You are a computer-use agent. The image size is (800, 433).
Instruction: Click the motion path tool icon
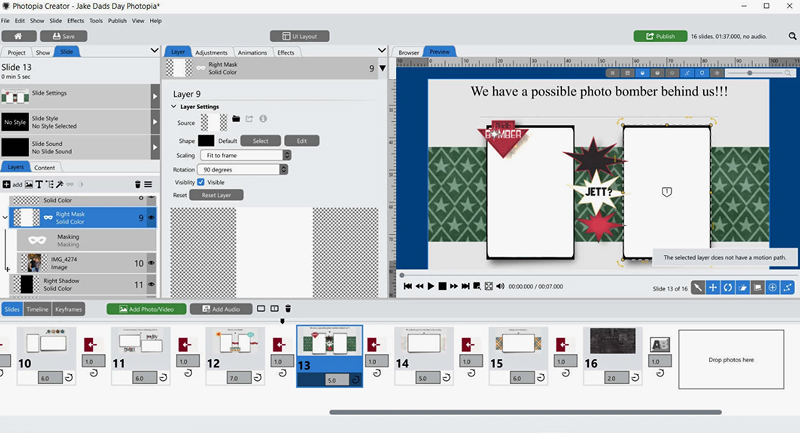(787, 288)
